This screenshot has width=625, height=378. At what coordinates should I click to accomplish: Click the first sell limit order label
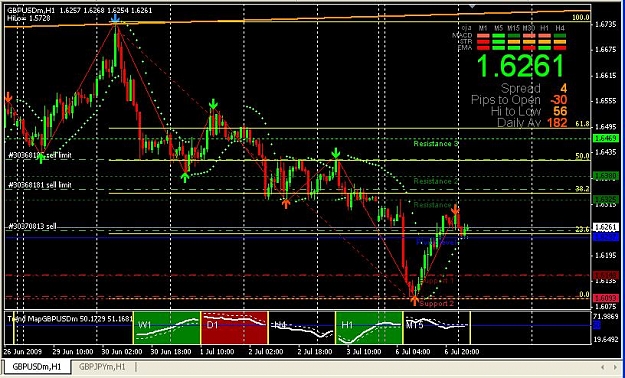pyautogui.click(x=39, y=155)
